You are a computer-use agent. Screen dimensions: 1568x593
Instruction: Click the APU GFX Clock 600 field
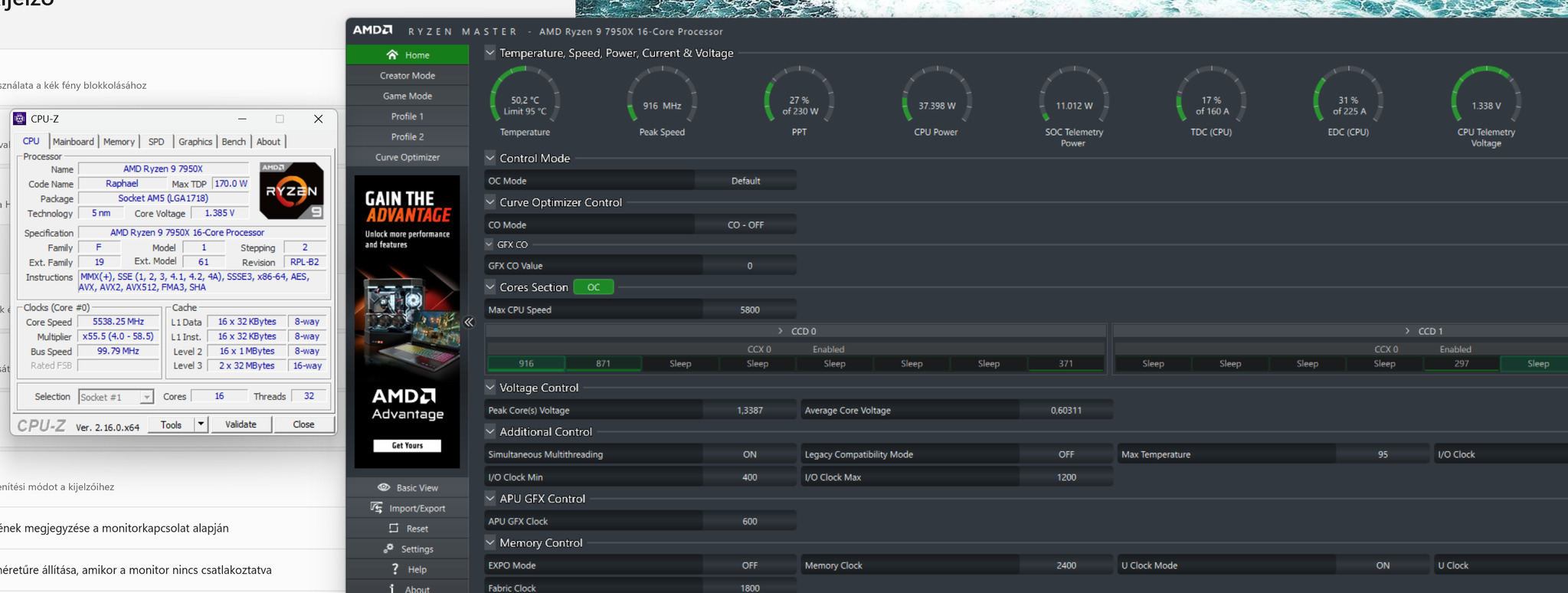749,521
